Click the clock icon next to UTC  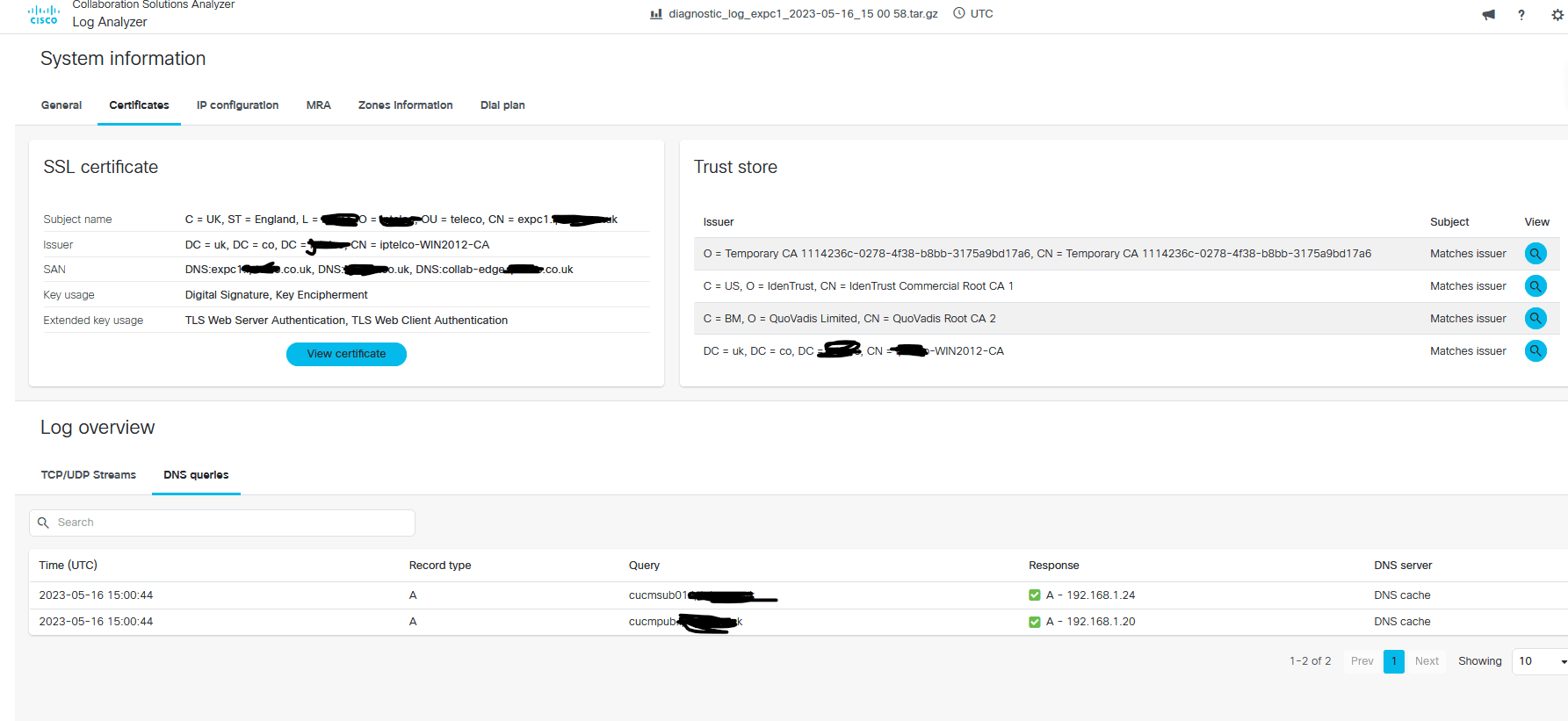click(x=959, y=13)
